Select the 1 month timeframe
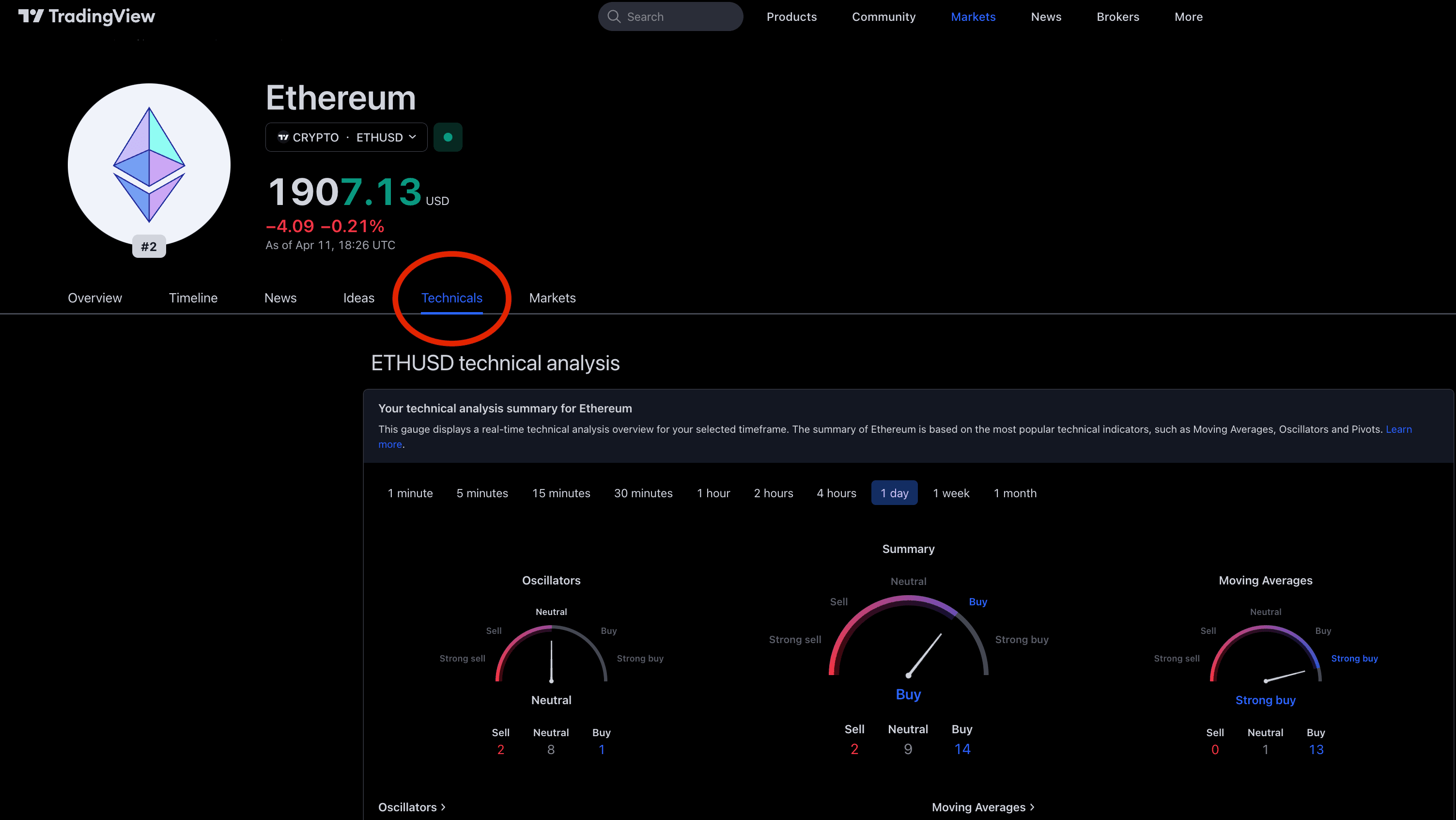The image size is (1456, 820). coord(1015,493)
